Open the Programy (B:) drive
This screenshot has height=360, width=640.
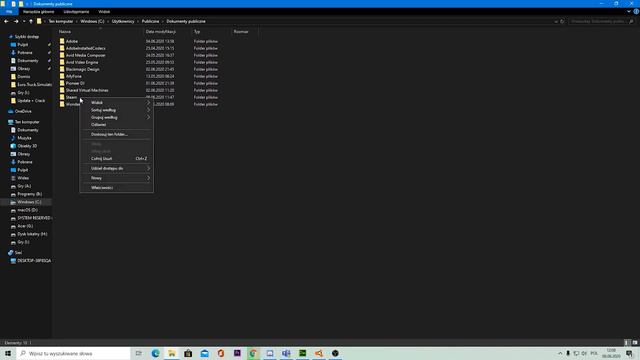click(29, 194)
